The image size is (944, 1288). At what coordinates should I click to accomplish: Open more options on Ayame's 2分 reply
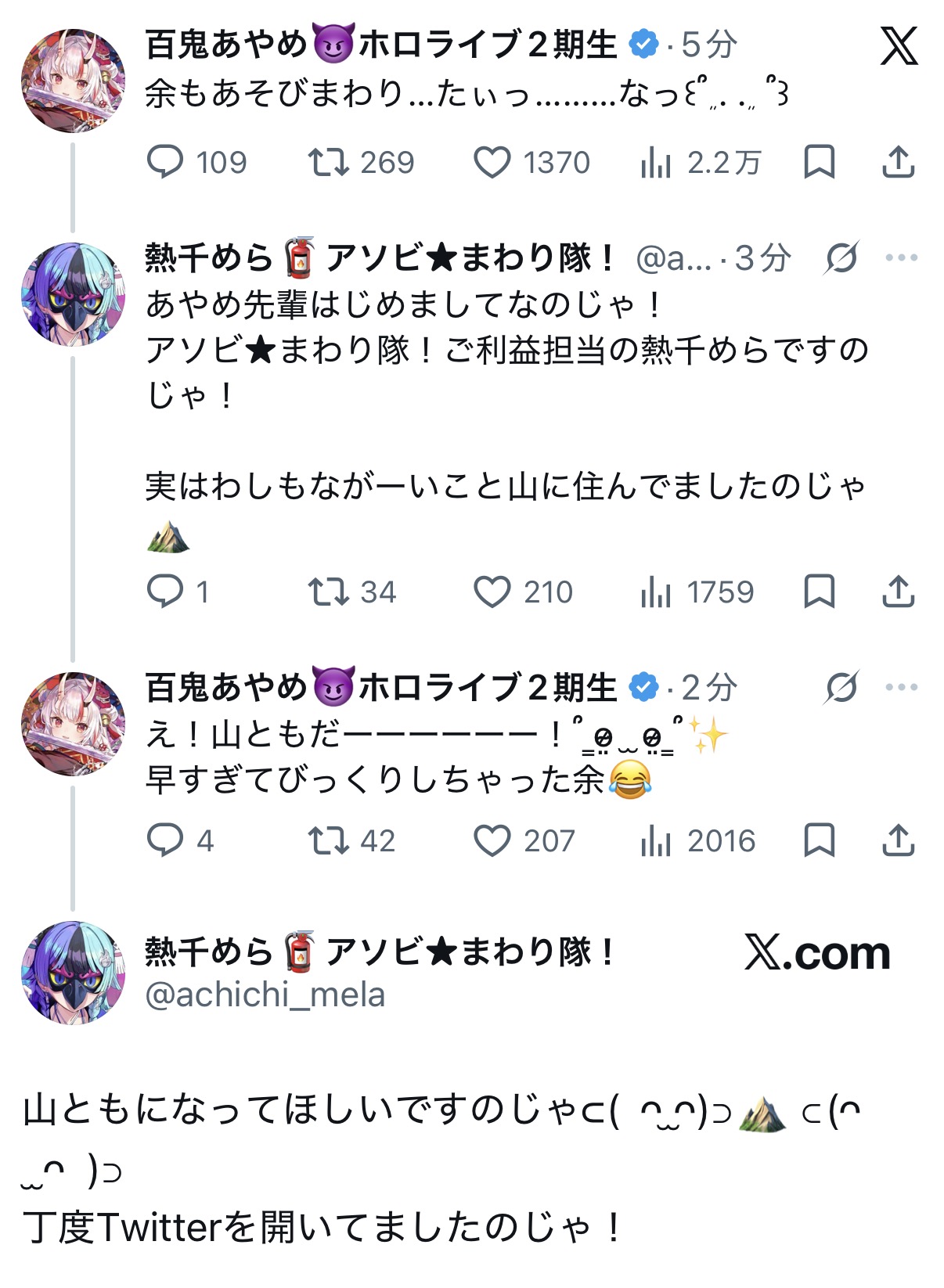[902, 687]
